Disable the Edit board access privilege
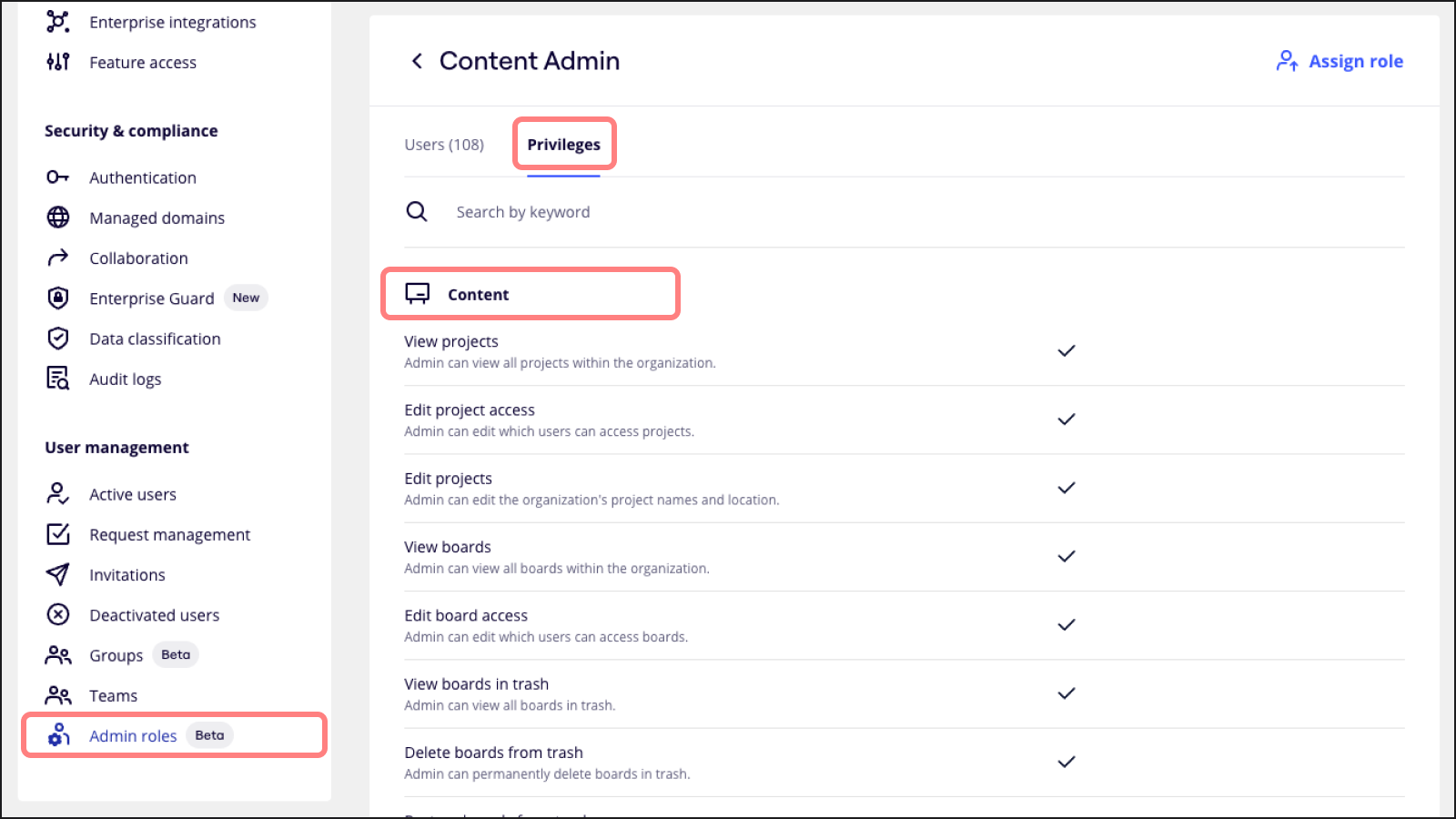 [x=1066, y=625]
